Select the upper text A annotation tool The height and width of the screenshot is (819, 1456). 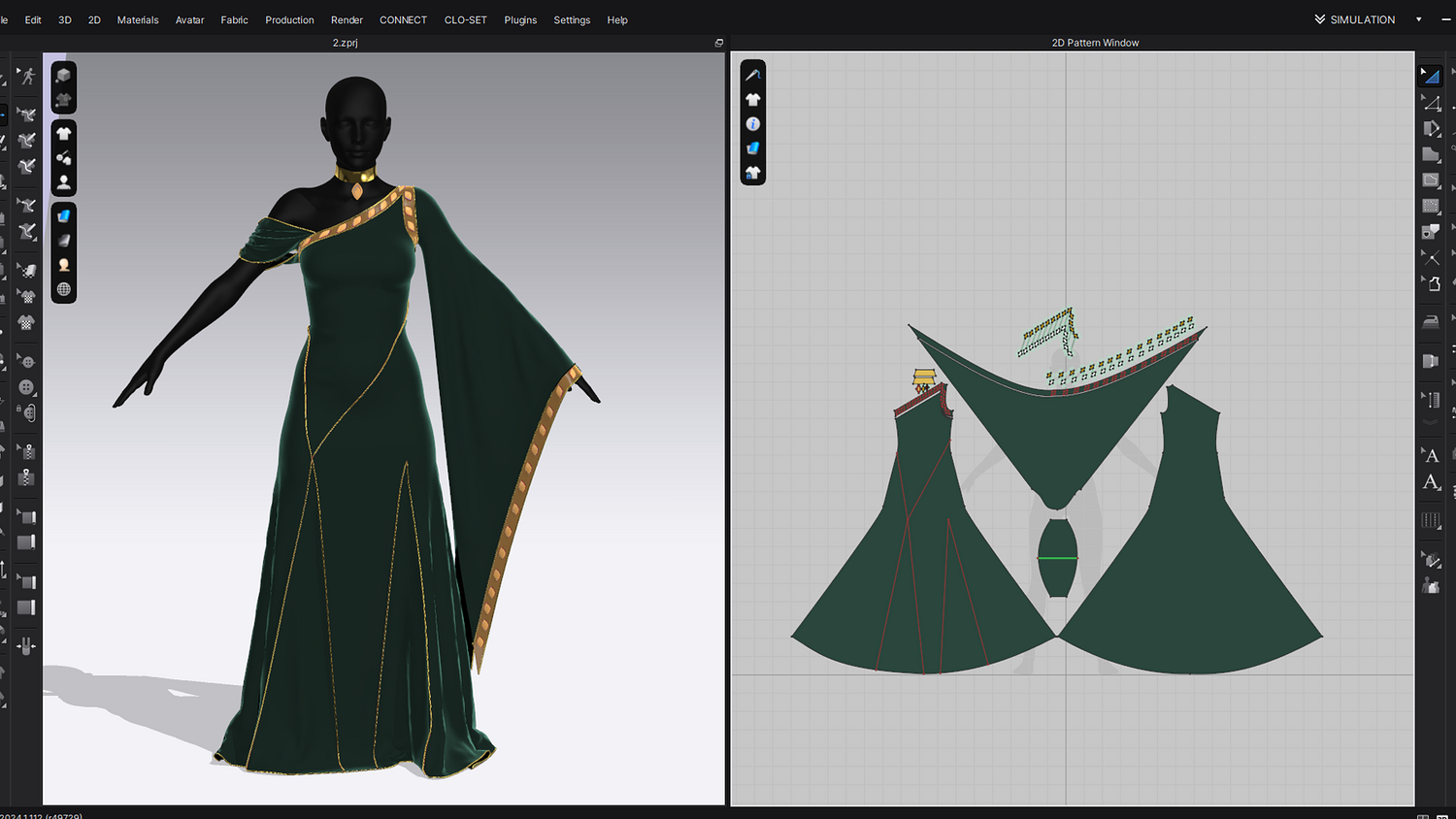[x=1430, y=455]
